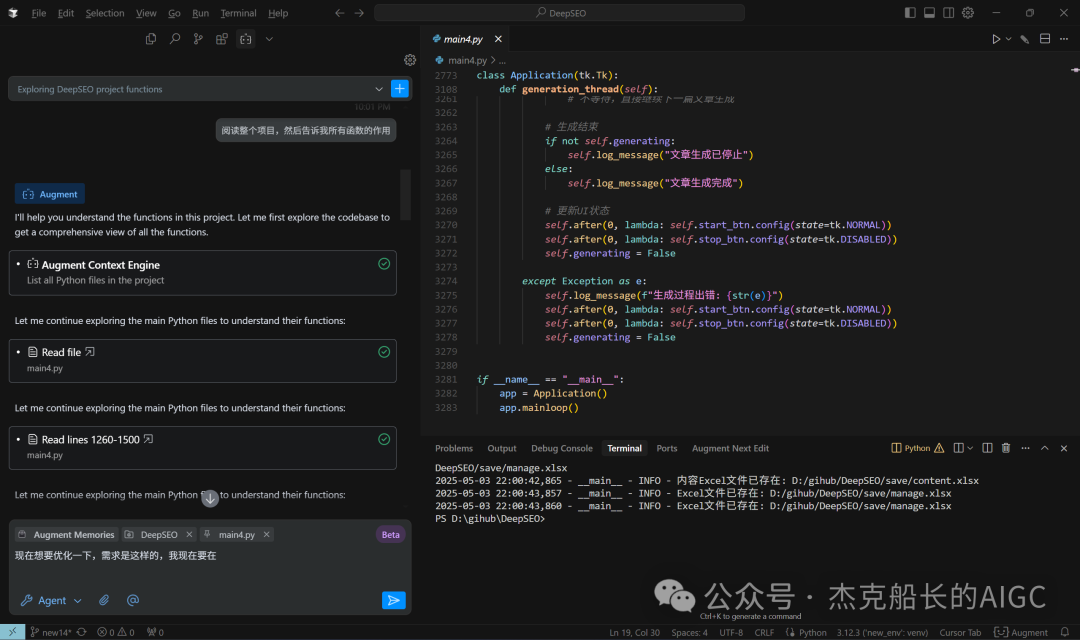Change CRLF end of line setting
1080x640 pixels.
[x=764, y=632]
